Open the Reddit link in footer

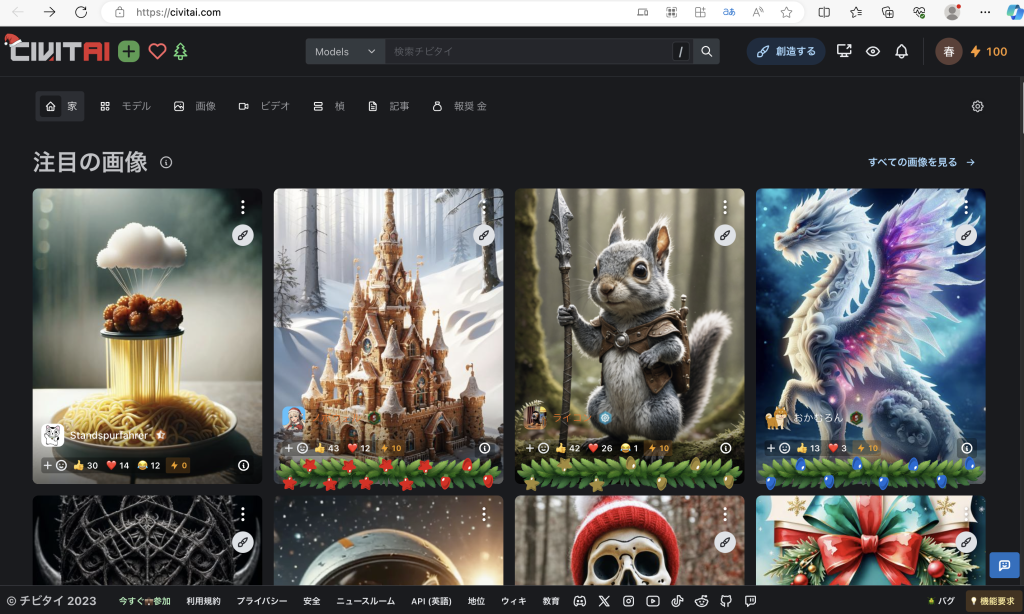coord(701,601)
